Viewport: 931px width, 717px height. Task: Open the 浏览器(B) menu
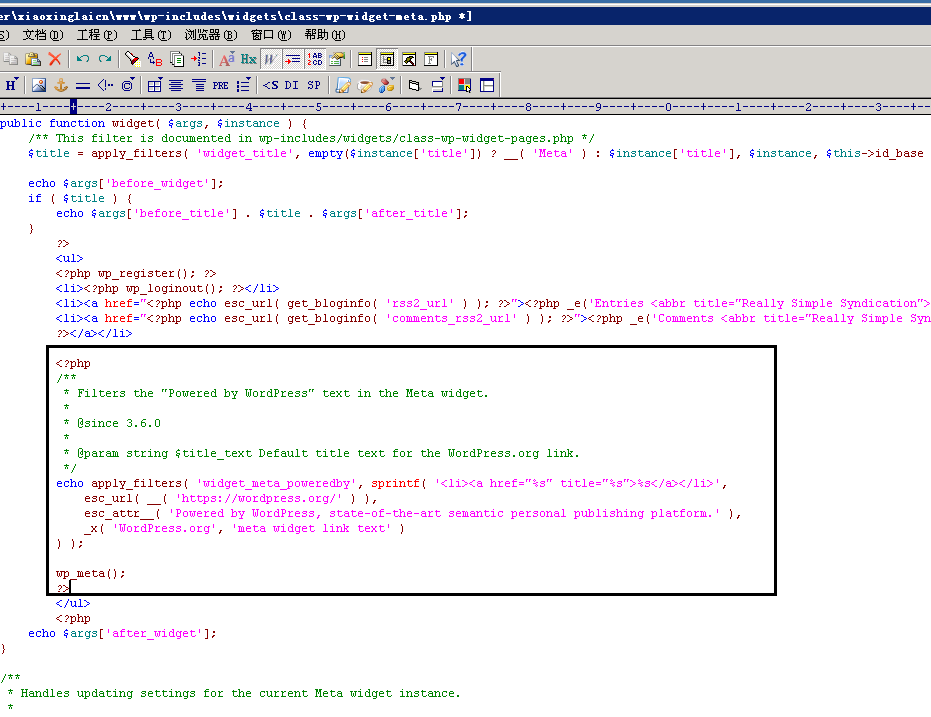tap(211, 35)
